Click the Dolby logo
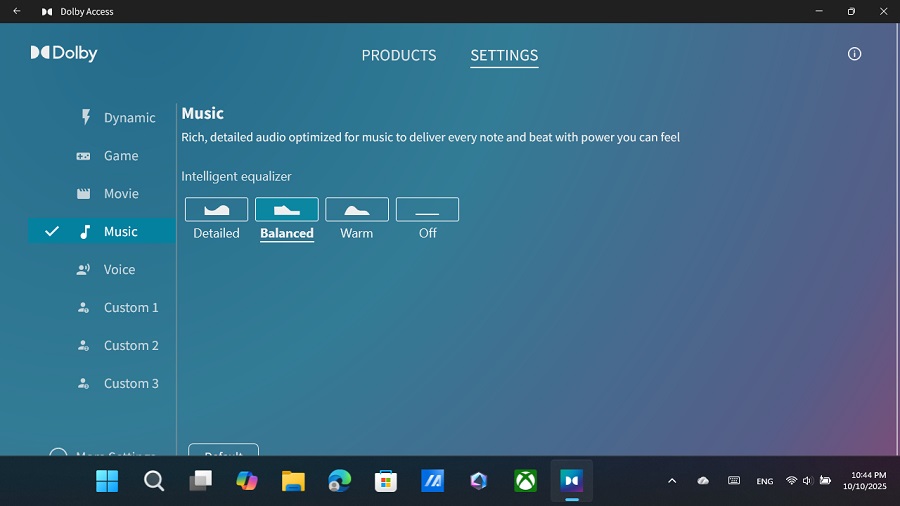The image size is (900, 506). [x=64, y=53]
